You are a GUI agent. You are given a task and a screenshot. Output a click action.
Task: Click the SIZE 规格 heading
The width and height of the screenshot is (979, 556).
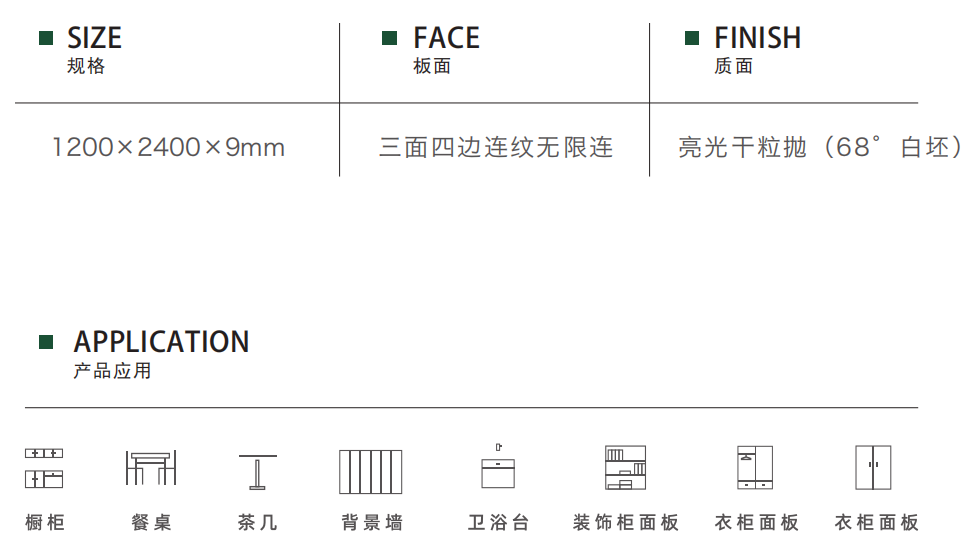coord(94,50)
